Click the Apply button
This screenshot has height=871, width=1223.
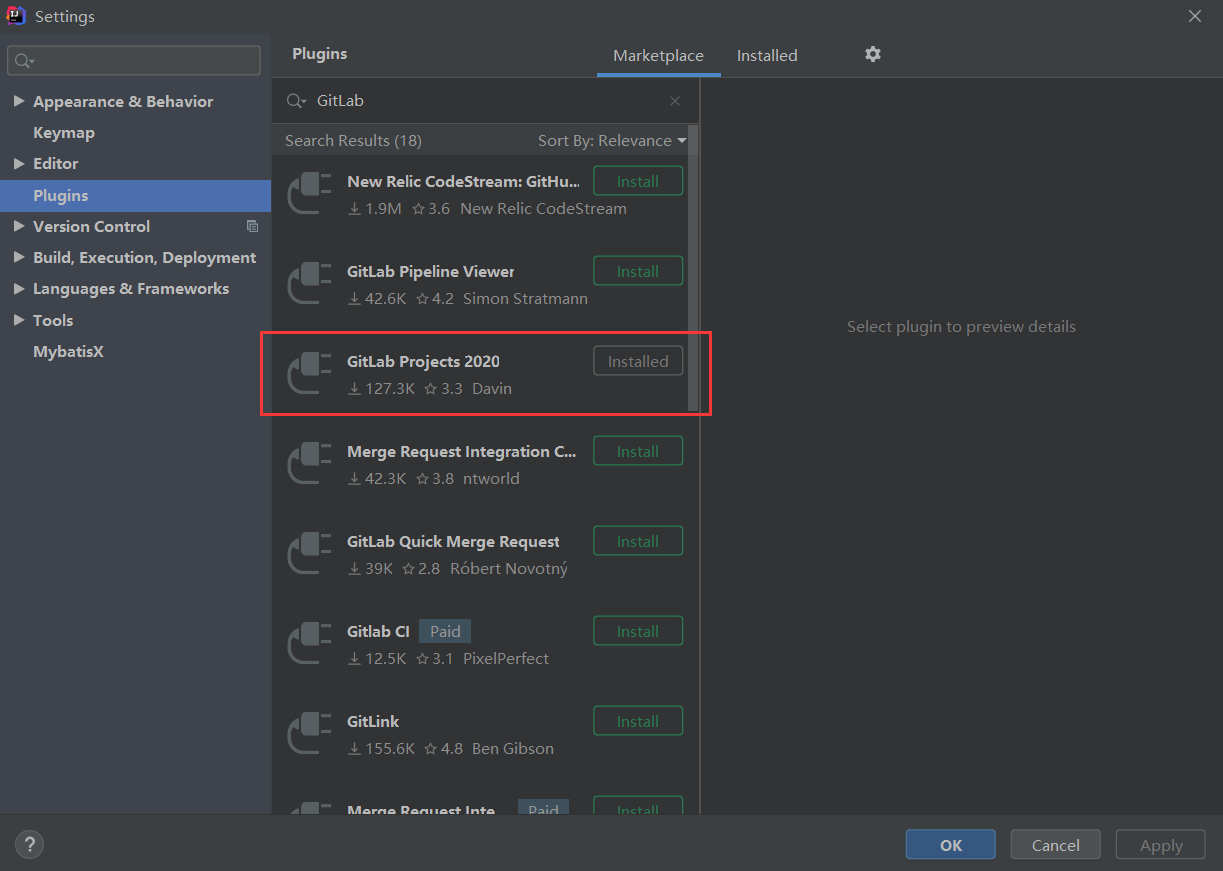click(1161, 845)
